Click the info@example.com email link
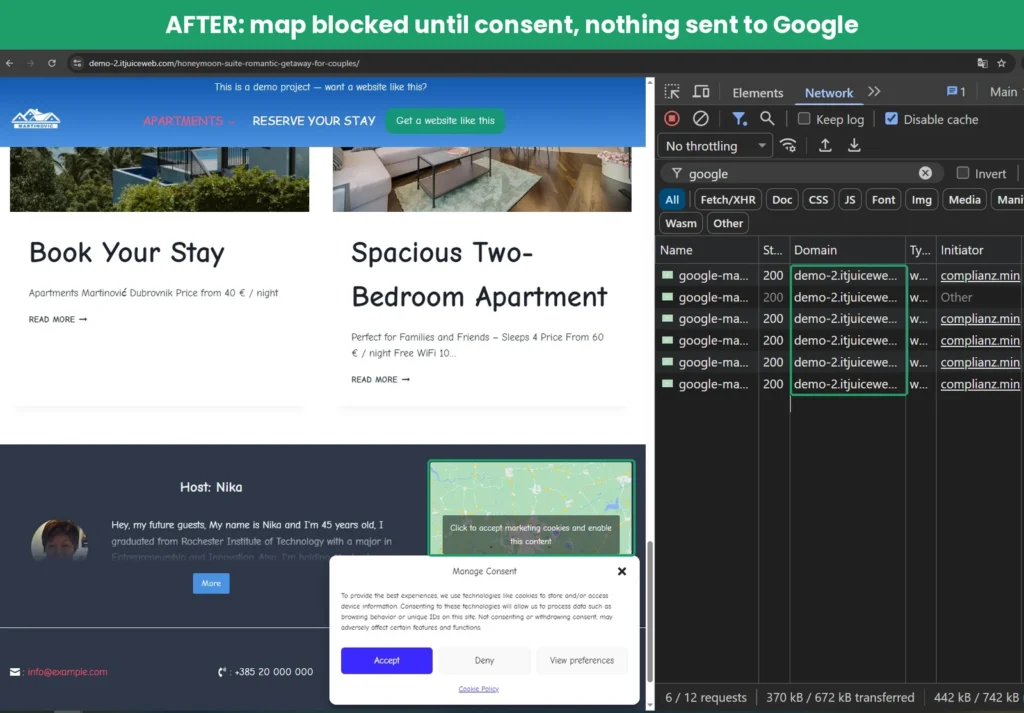This screenshot has width=1024, height=713. point(67,672)
